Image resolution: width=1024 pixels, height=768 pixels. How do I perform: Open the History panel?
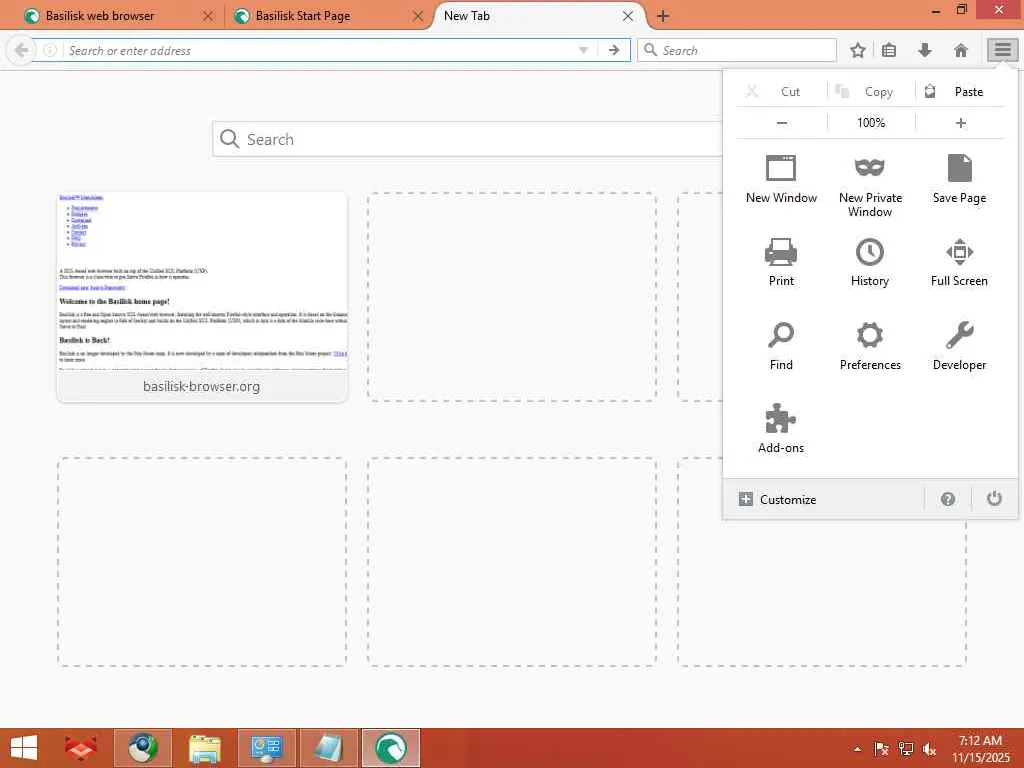click(x=870, y=262)
